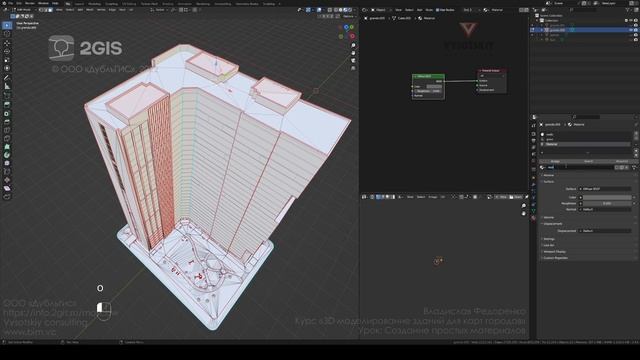Select the Select Box tool
Viewport: 640px width, 360px height.
coord(7,25)
